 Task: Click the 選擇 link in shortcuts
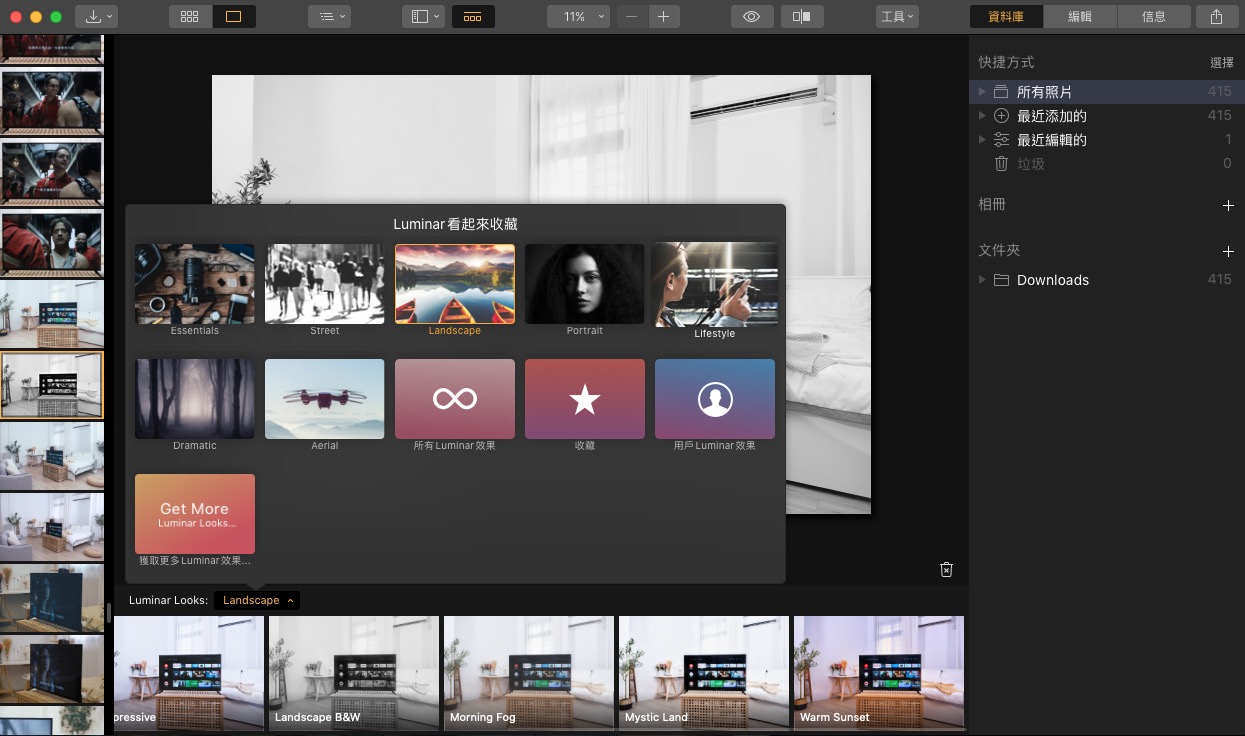click(x=1221, y=62)
